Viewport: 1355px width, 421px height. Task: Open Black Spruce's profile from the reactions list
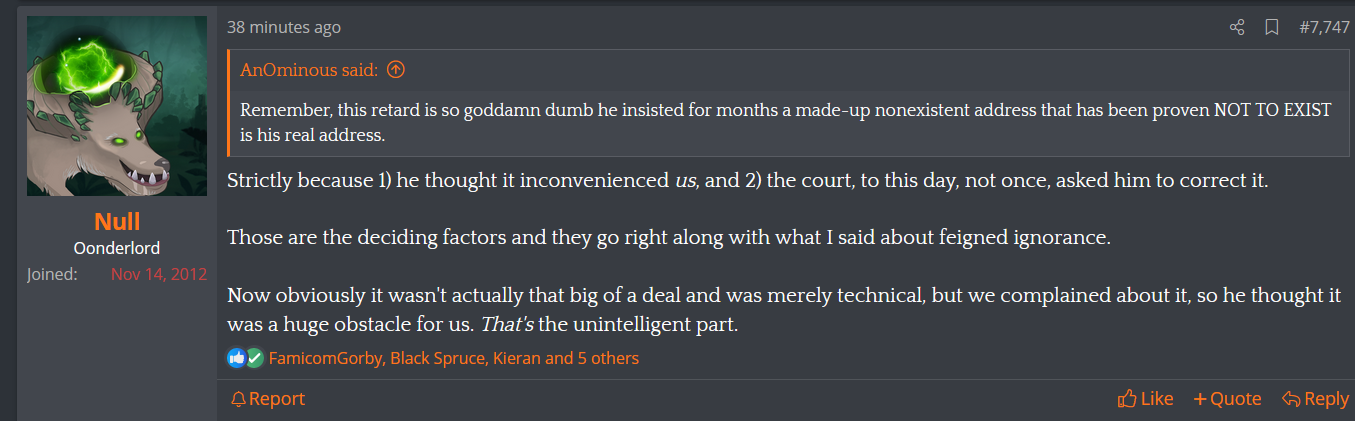point(437,358)
